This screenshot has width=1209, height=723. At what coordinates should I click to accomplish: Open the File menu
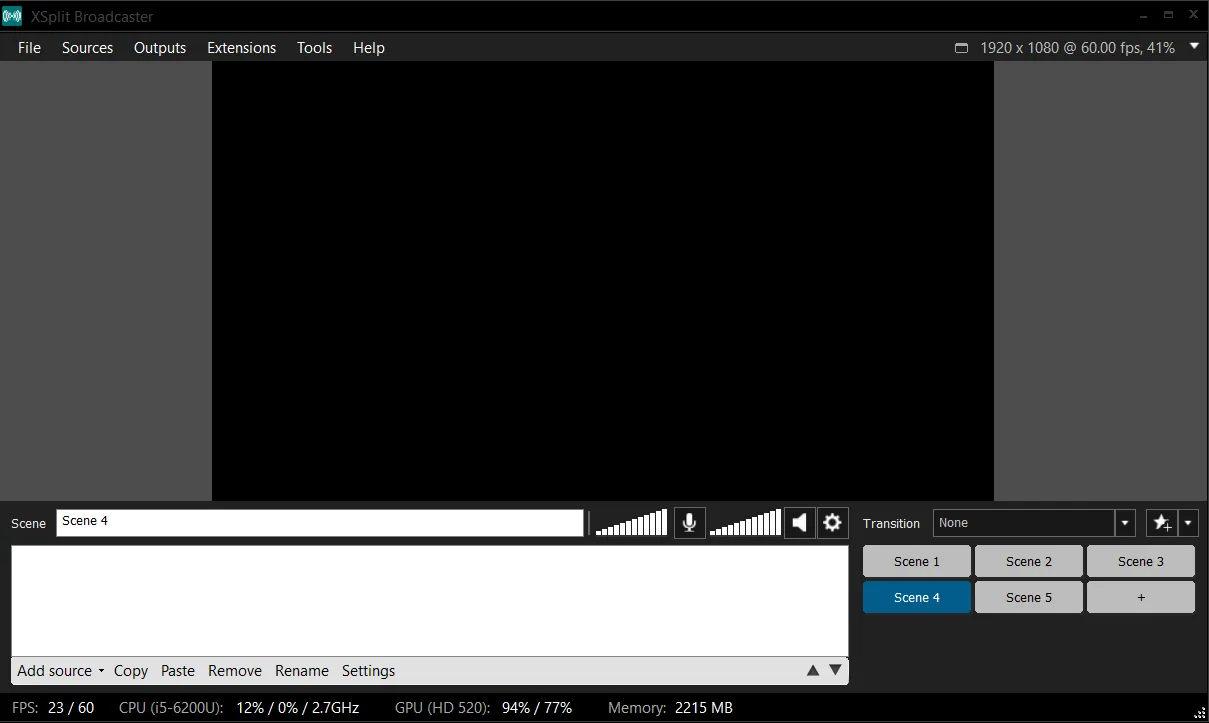(29, 47)
